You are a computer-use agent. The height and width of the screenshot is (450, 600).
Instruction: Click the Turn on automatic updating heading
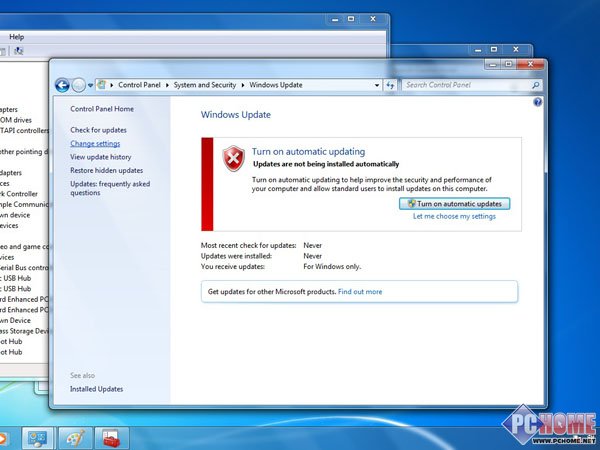click(x=308, y=152)
